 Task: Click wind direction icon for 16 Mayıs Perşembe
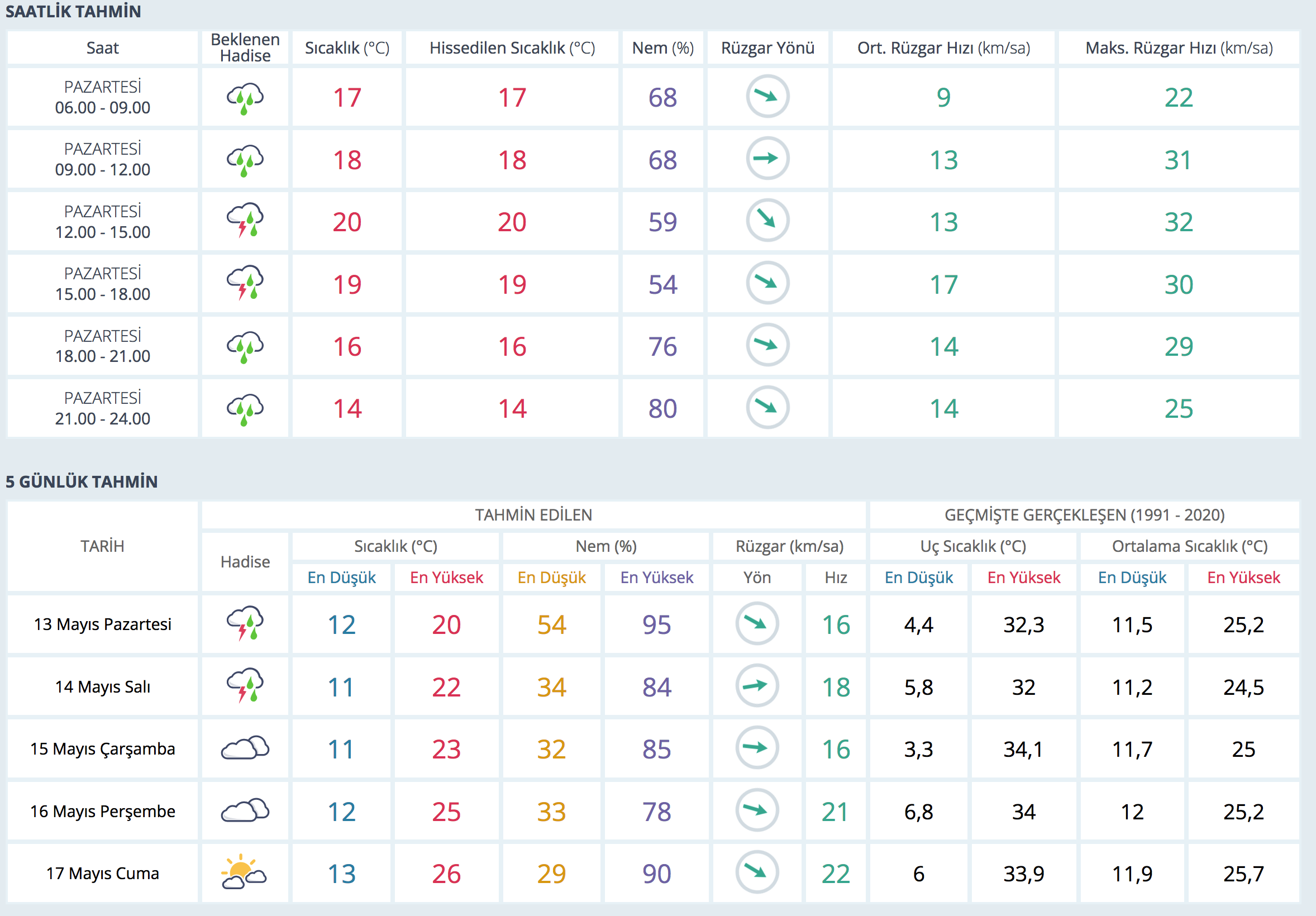pyautogui.click(x=756, y=810)
